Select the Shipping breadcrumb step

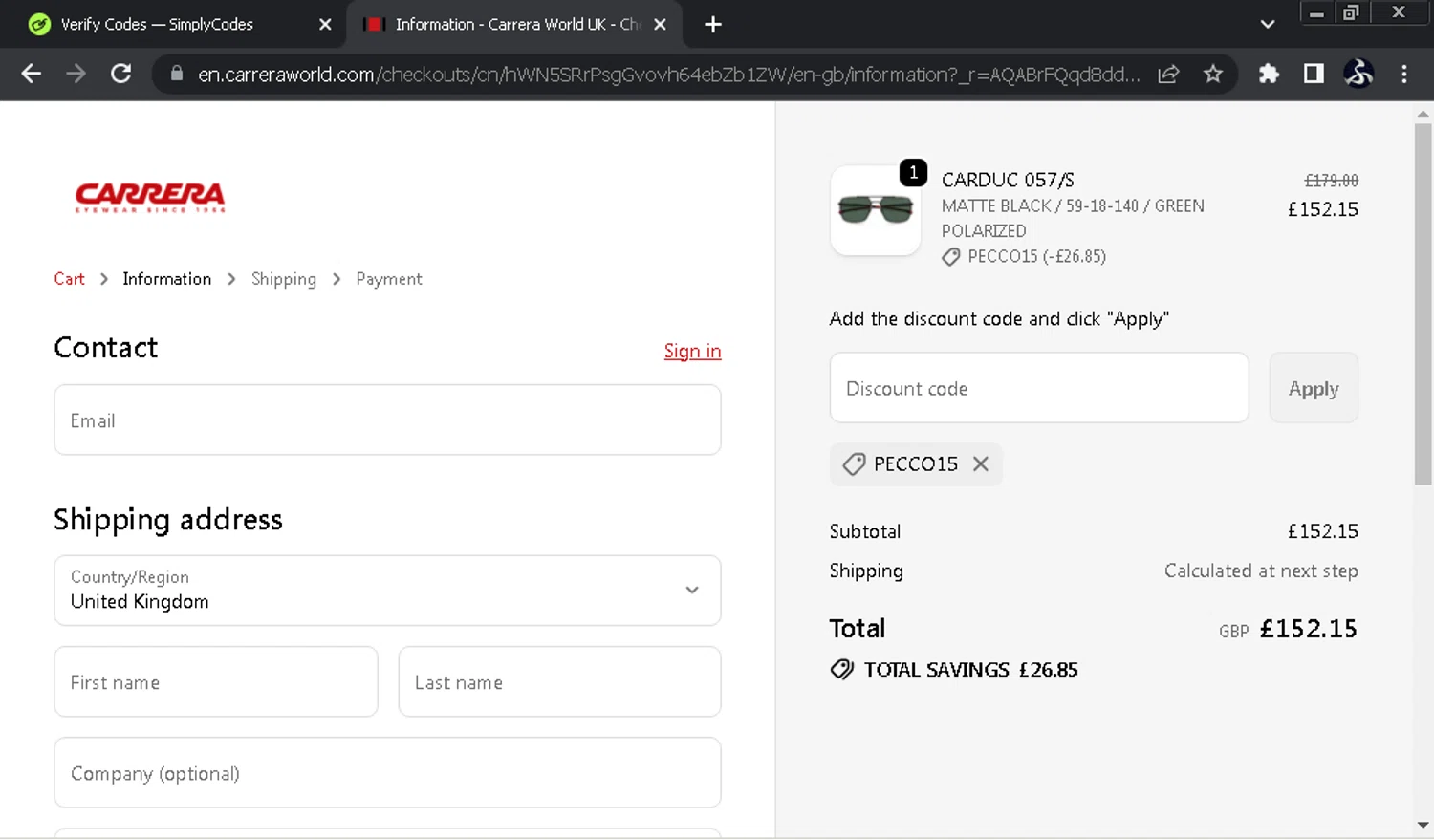point(284,279)
